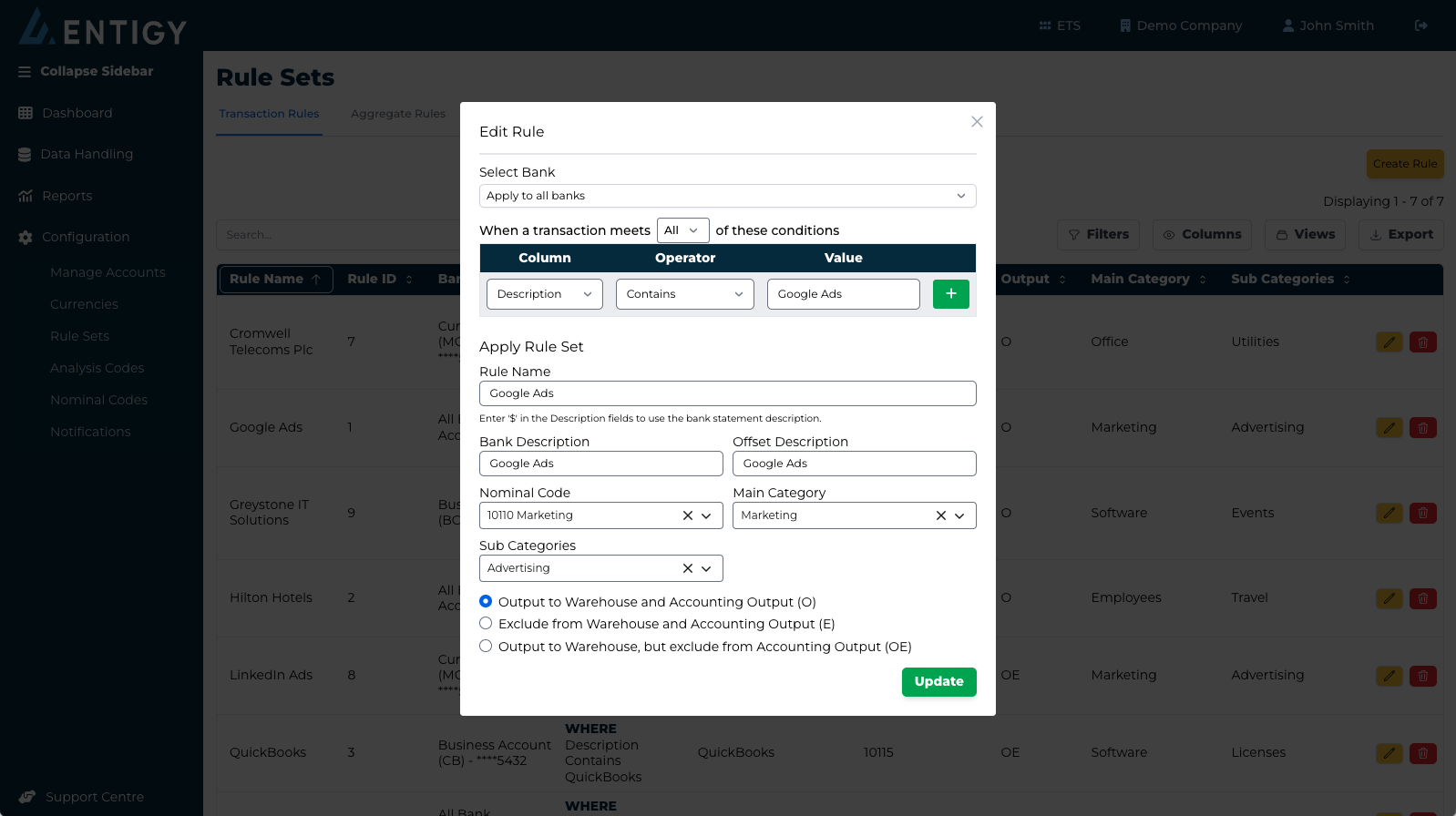The image size is (1456, 816).
Task: Click the logout icon in top bar
Action: [x=1420, y=25]
